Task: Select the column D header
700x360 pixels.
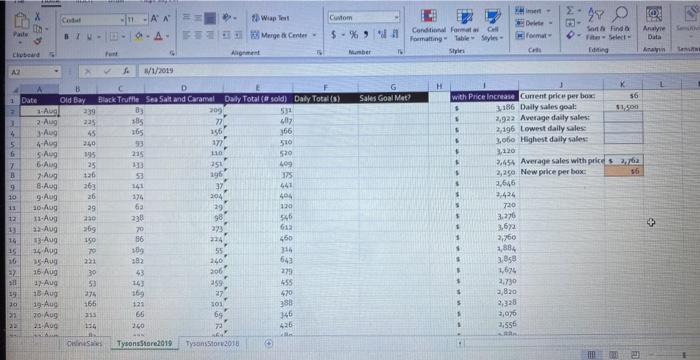Action: tap(184, 88)
